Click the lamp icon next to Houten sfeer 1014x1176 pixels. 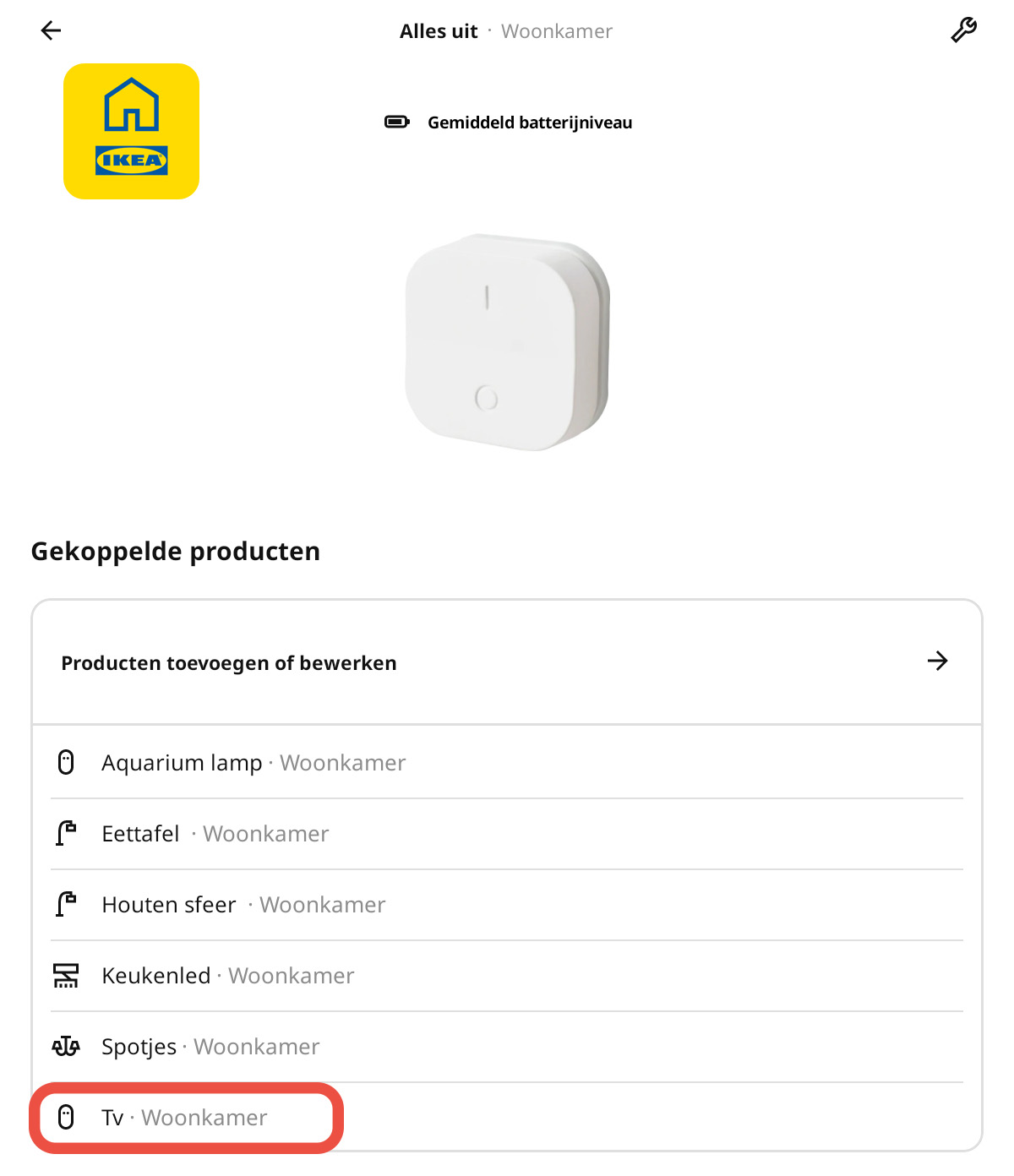tap(67, 905)
